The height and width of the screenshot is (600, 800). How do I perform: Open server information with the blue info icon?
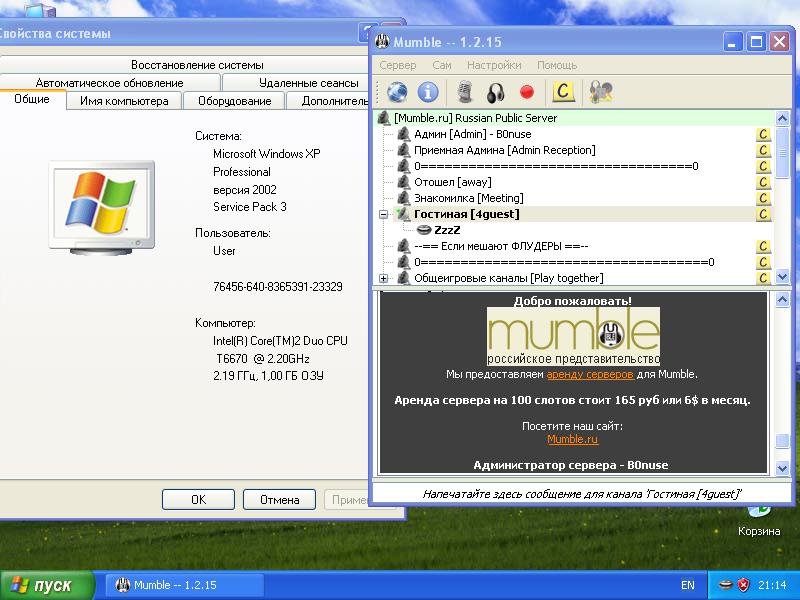click(x=428, y=93)
